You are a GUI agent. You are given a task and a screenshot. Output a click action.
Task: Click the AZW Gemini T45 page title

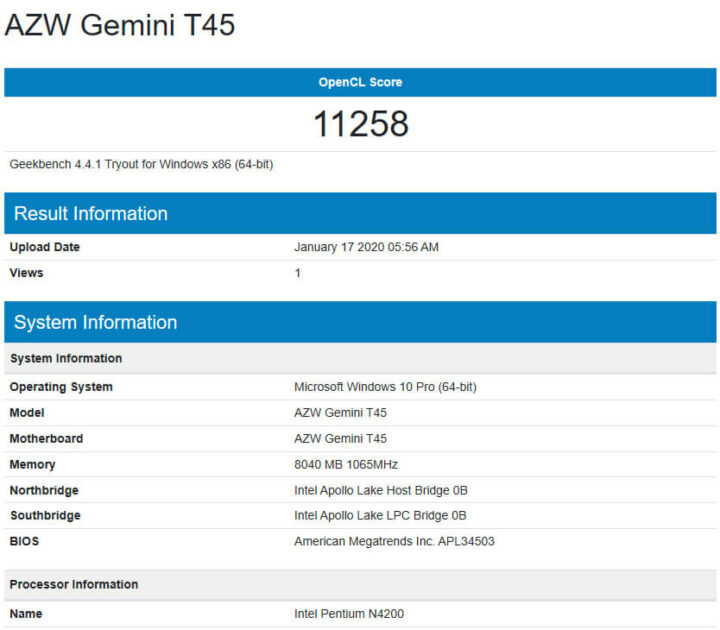(120, 25)
